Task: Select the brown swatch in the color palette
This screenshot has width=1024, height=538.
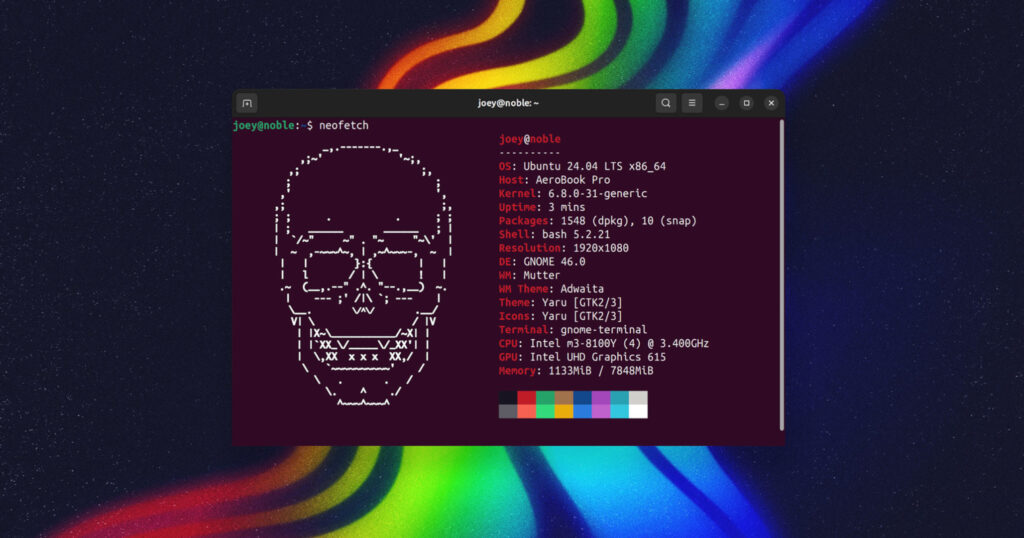Action: (x=564, y=398)
